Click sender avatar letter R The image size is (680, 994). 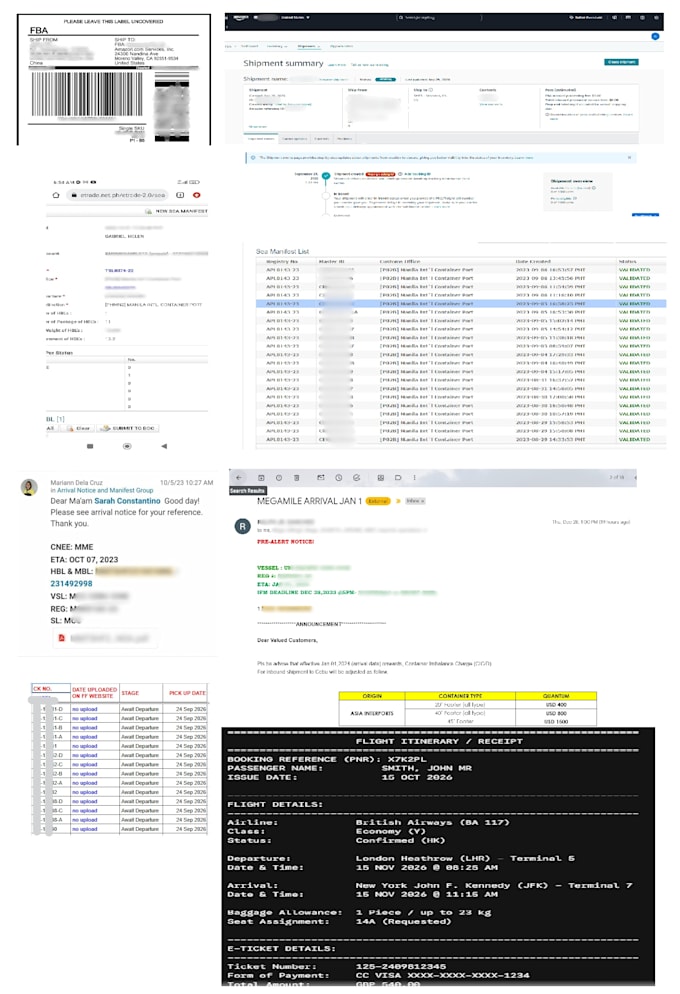coord(242,526)
